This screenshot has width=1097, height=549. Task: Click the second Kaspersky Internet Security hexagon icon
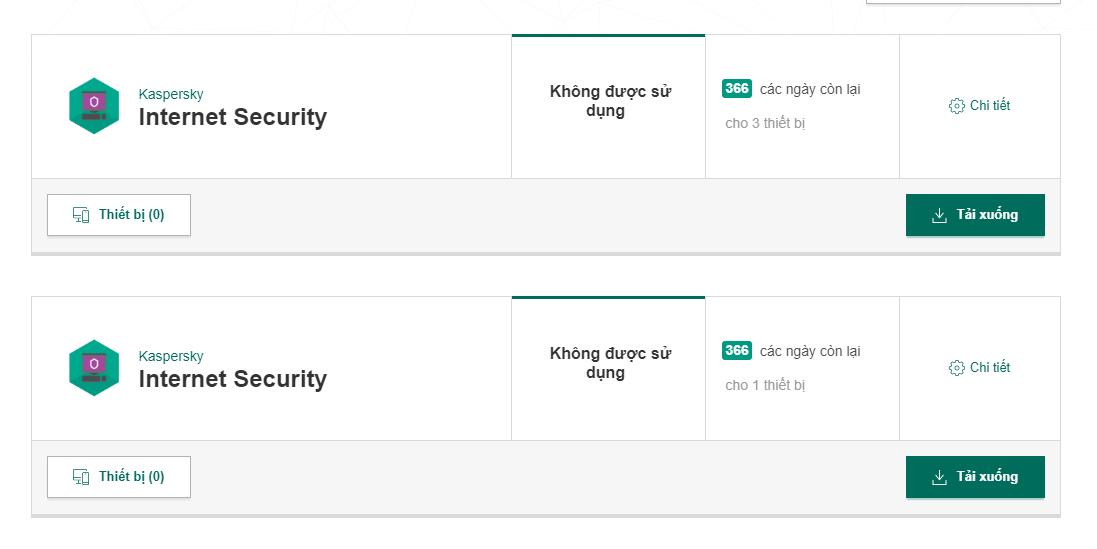(x=94, y=368)
